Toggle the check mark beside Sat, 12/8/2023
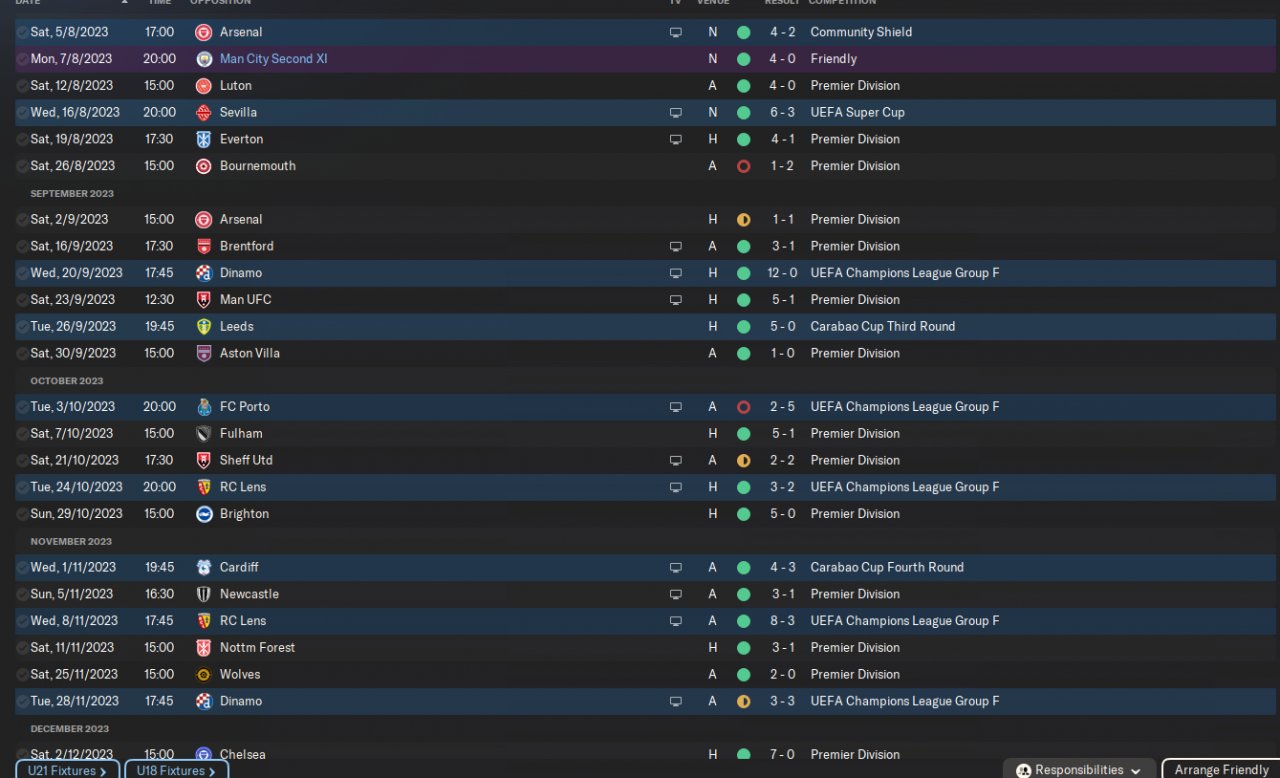 click(x=22, y=86)
